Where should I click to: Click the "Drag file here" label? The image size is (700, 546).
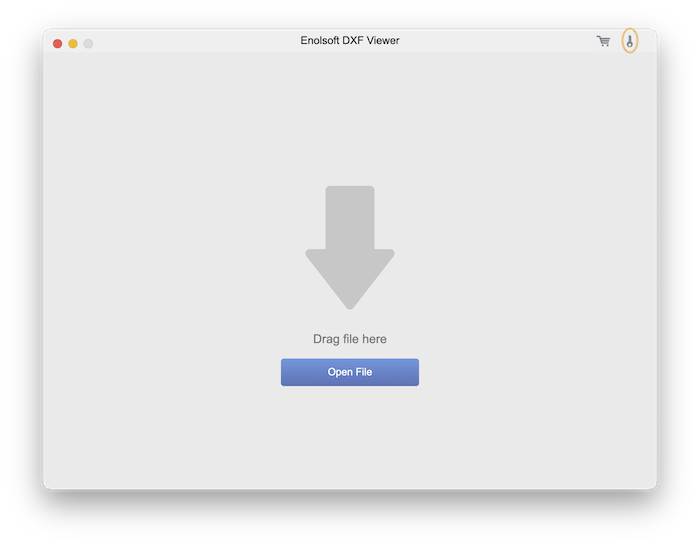350,339
